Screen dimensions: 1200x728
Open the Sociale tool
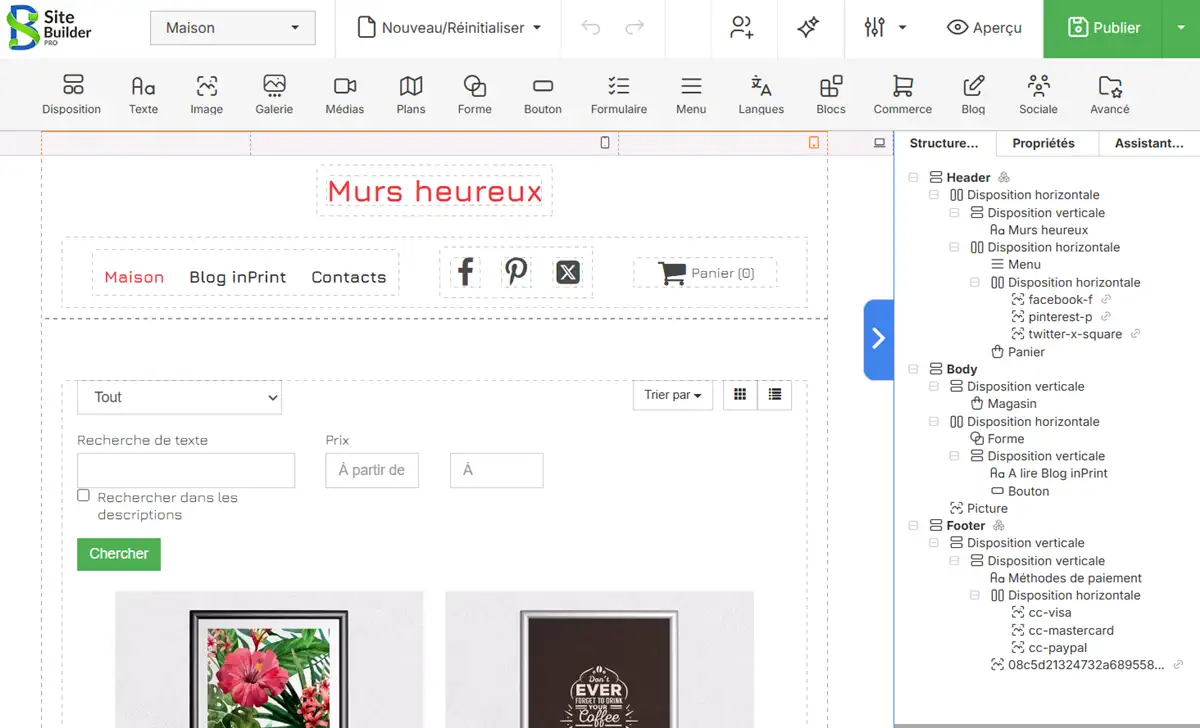tap(1038, 95)
